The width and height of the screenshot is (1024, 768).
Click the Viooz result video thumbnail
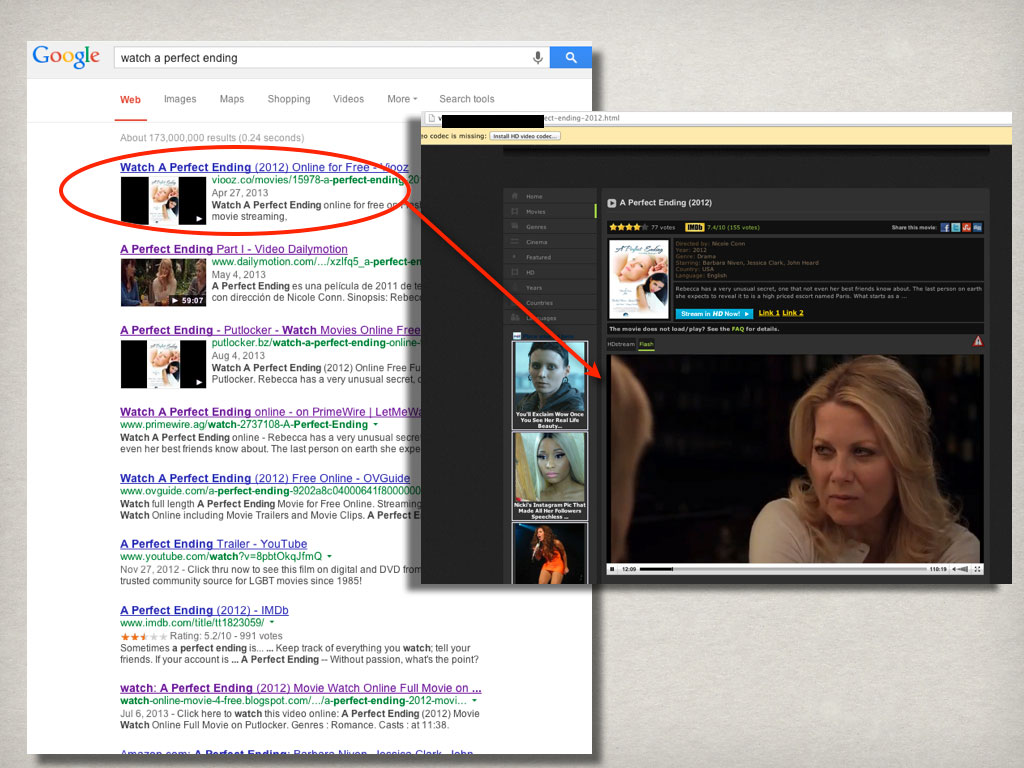[163, 201]
